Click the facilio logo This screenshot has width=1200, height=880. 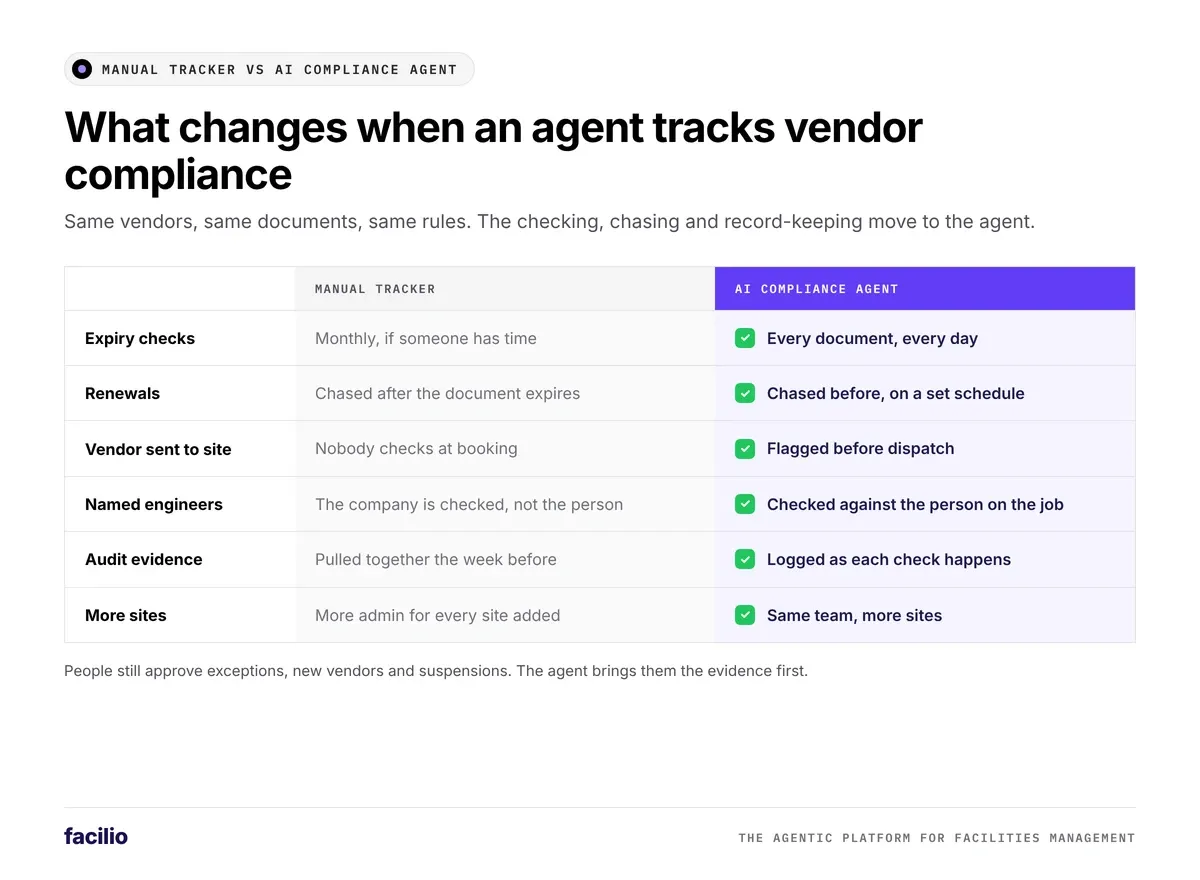(x=96, y=836)
